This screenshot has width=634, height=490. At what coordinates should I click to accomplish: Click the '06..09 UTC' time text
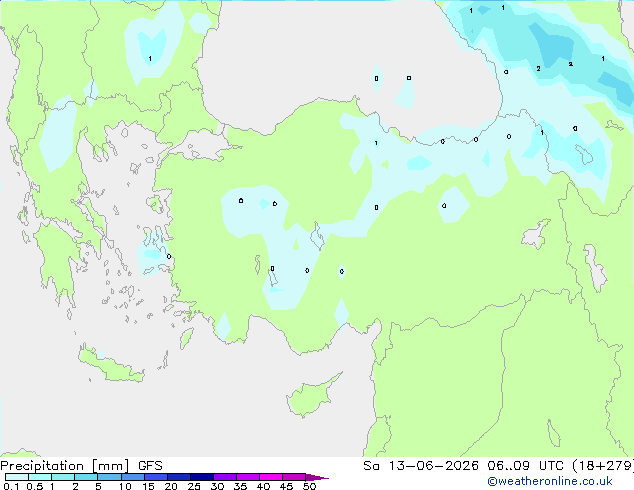point(525,466)
